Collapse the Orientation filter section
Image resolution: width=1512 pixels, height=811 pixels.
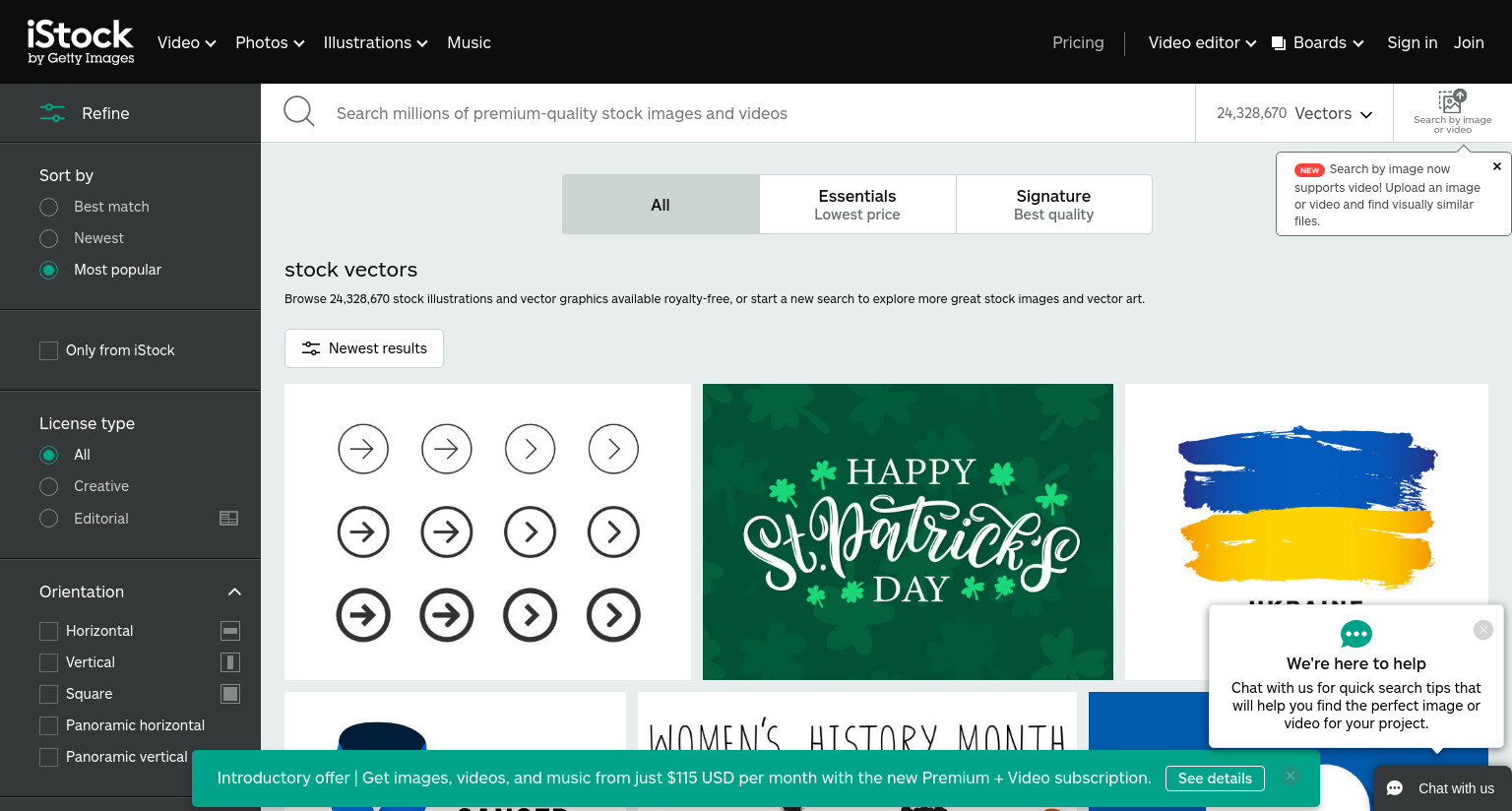click(234, 592)
